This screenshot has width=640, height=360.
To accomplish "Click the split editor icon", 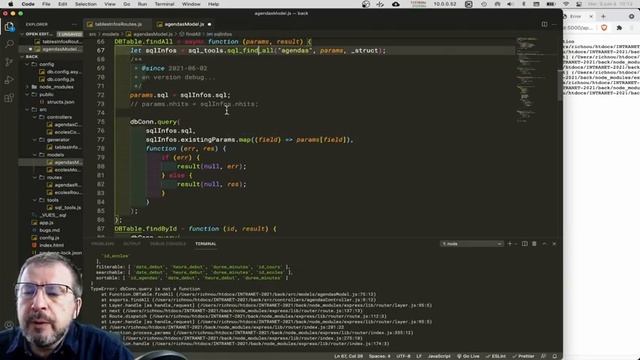I will pos(544,24).
